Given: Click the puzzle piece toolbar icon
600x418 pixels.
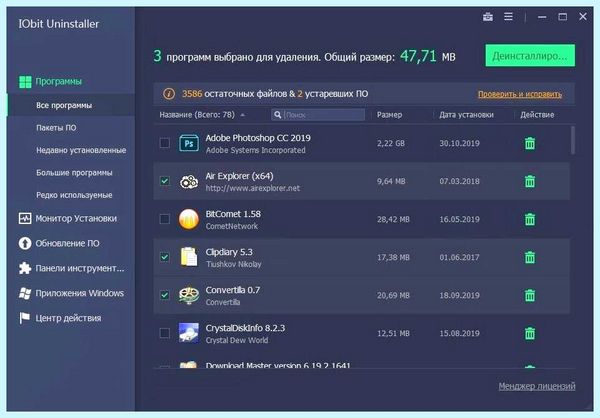Looking at the screenshot, I should [x=25, y=268].
